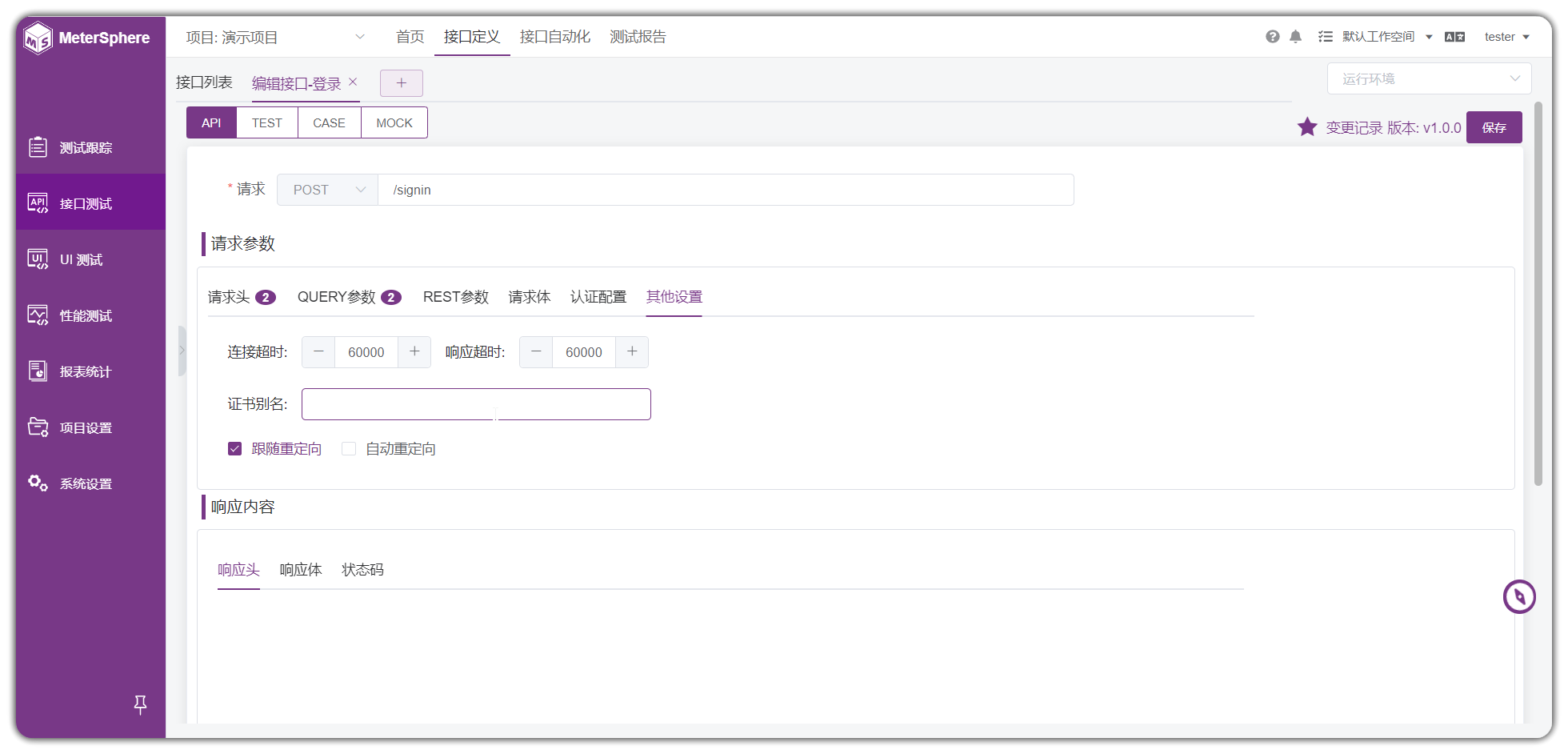The height and width of the screenshot is (754, 1568).
Task: Go to the 首页 menu
Action: [410, 37]
